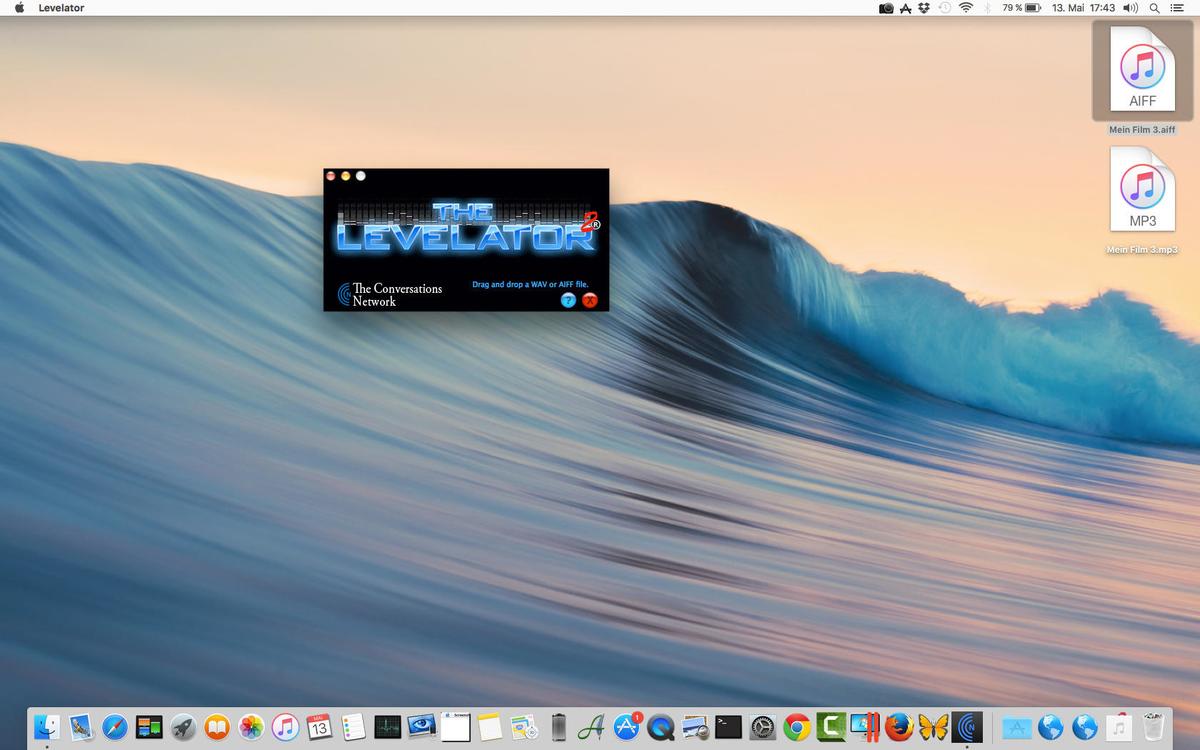Image resolution: width=1200 pixels, height=750 pixels.
Task: Open the Apple menu
Action: [19, 8]
